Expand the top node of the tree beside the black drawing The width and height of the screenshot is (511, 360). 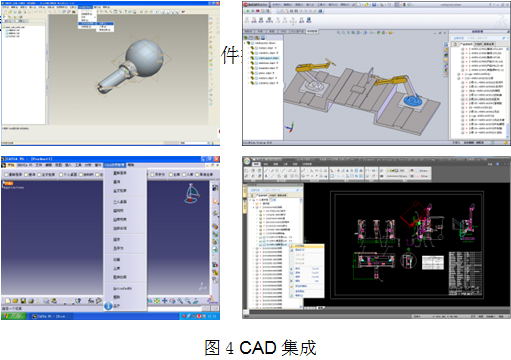click(x=250, y=200)
